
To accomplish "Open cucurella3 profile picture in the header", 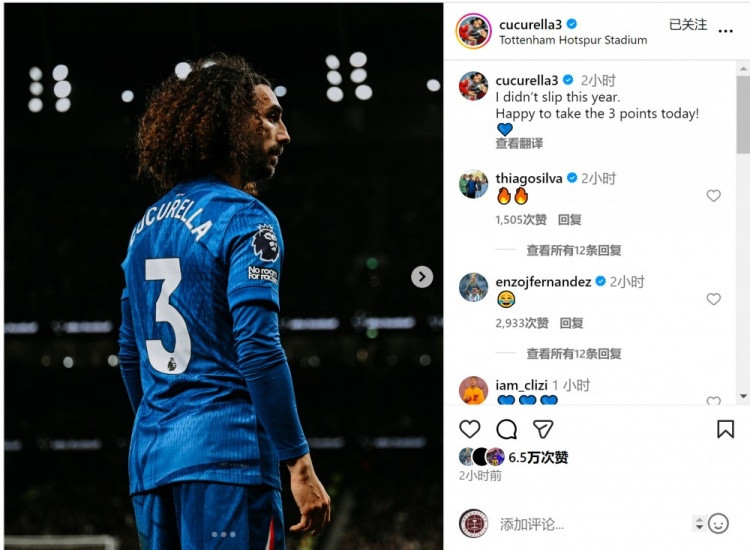I will (473, 31).
